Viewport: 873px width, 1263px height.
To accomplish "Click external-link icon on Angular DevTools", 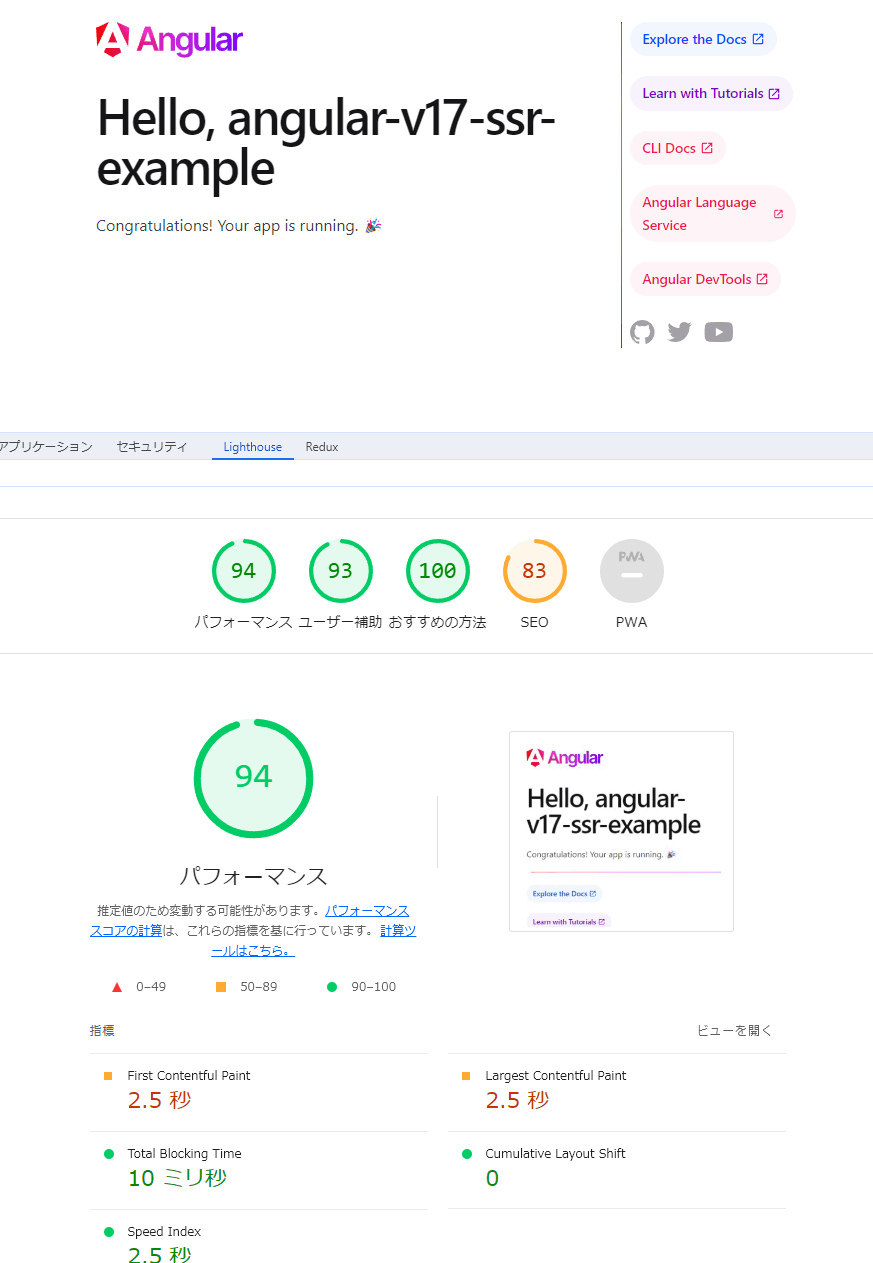I will 762,279.
